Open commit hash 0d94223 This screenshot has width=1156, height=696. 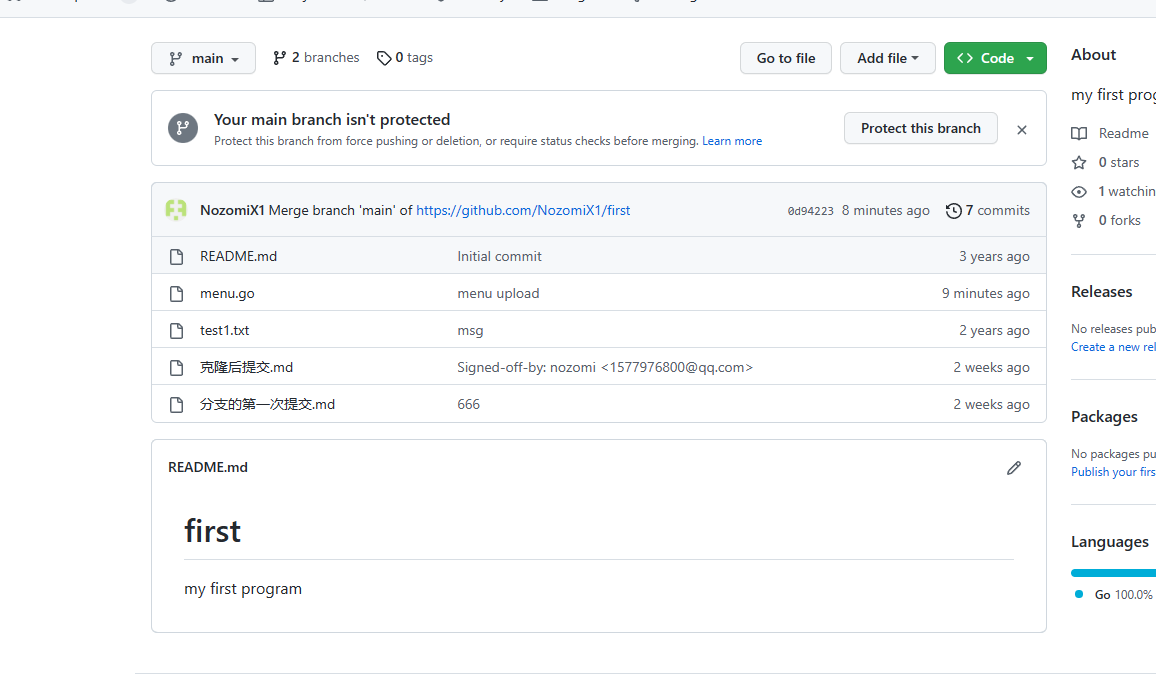point(810,211)
